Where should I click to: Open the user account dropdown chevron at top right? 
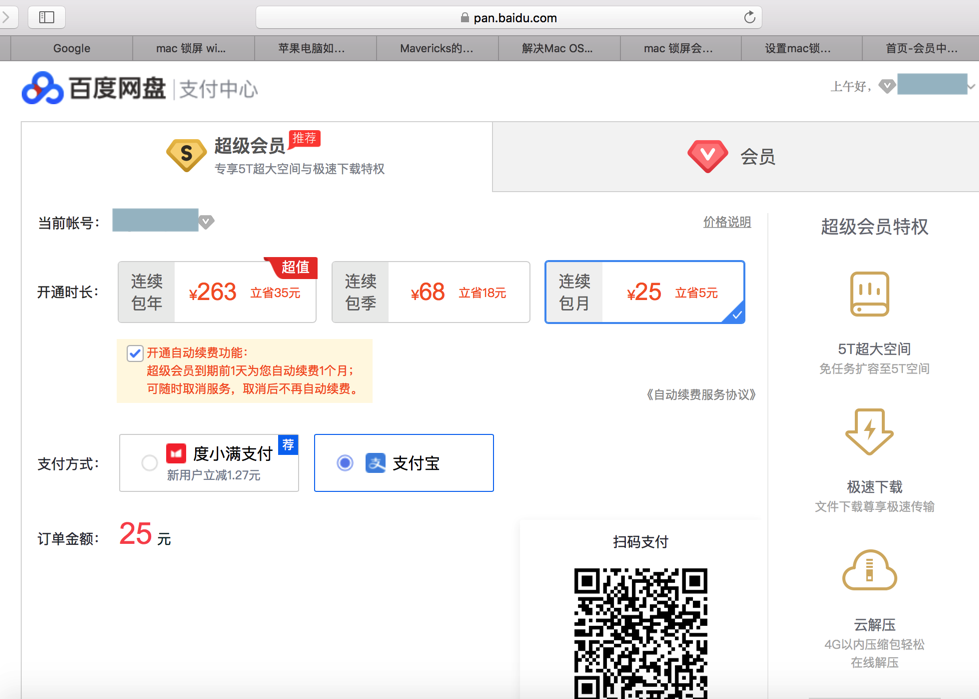pyautogui.click(x=972, y=87)
